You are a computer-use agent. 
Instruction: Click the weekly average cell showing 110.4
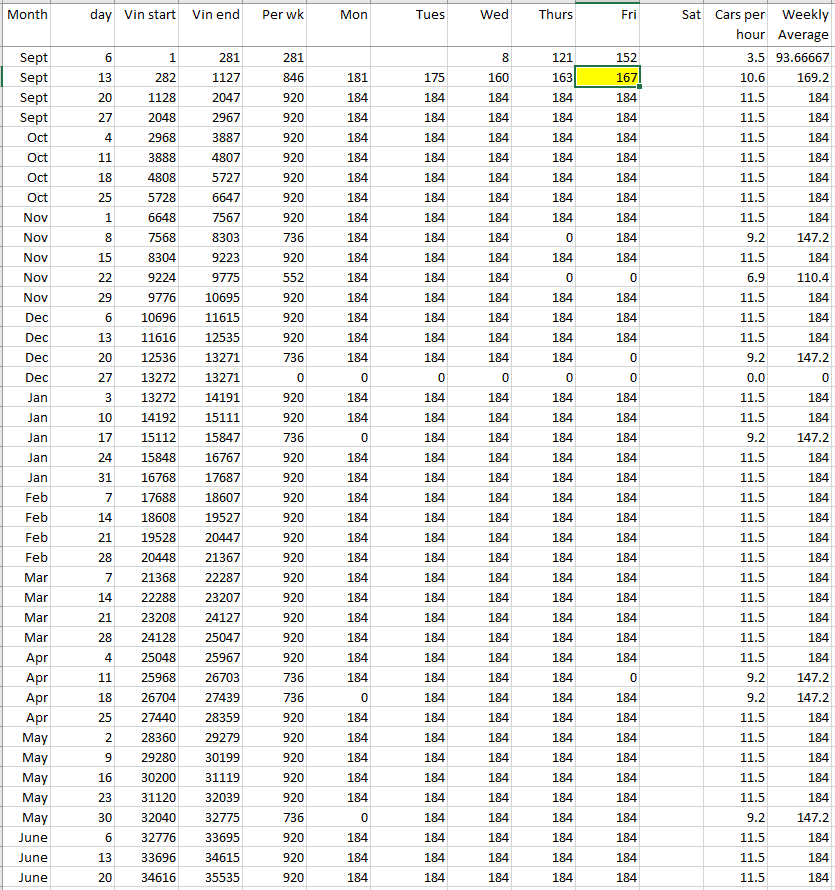point(802,278)
